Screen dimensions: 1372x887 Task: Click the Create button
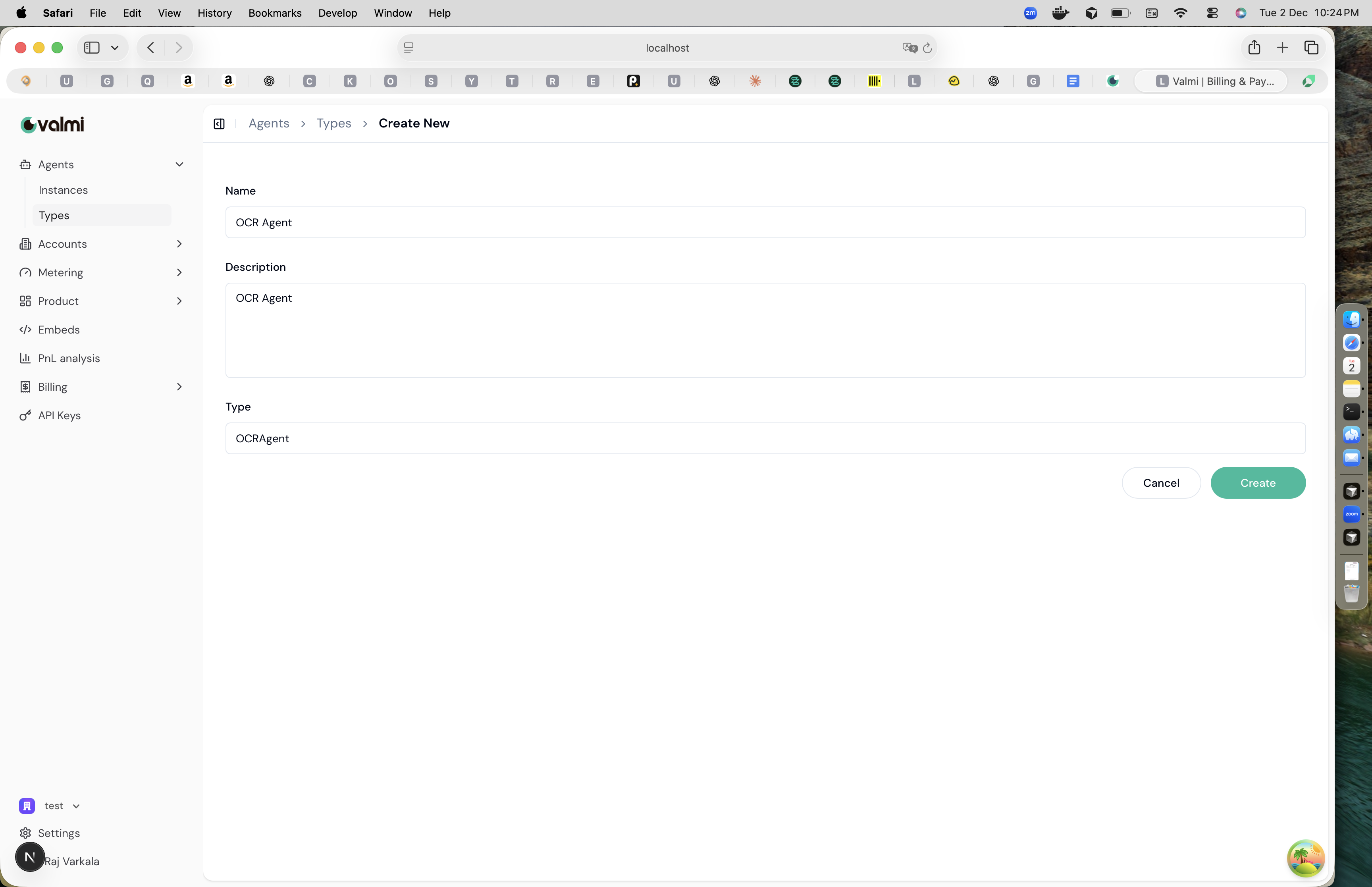click(x=1257, y=483)
